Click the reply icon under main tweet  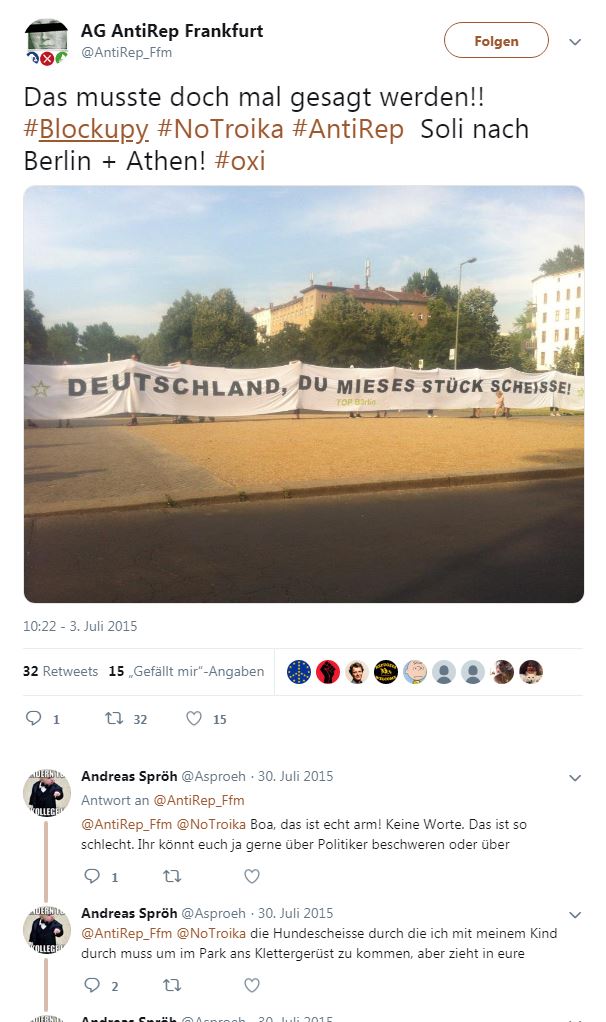tap(33, 718)
